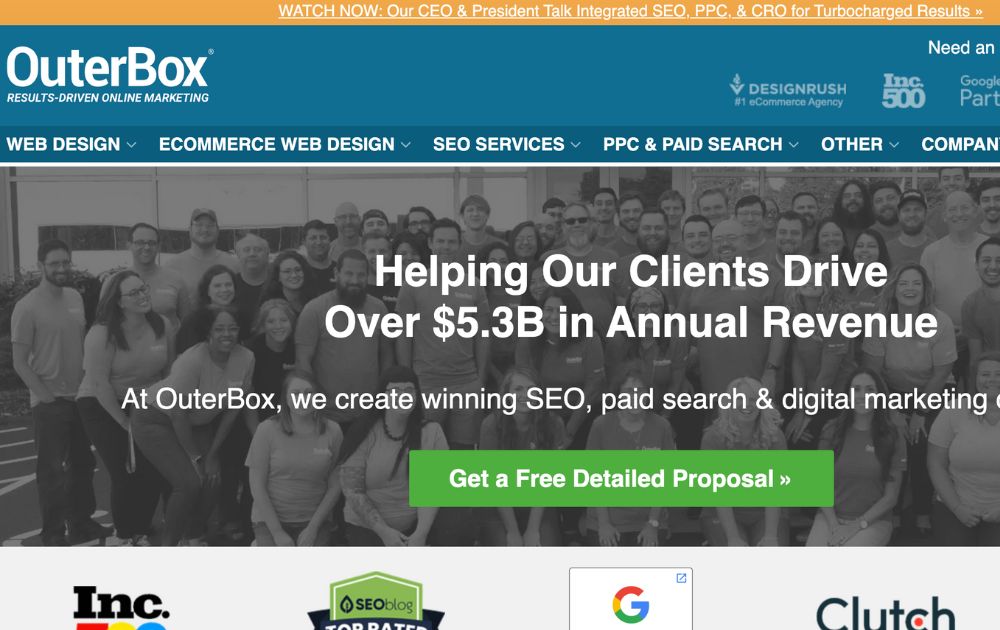This screenshot has width=1000, height=630.
Task: Click the Google Partner badge in header
Action: [x=980, y=91]
